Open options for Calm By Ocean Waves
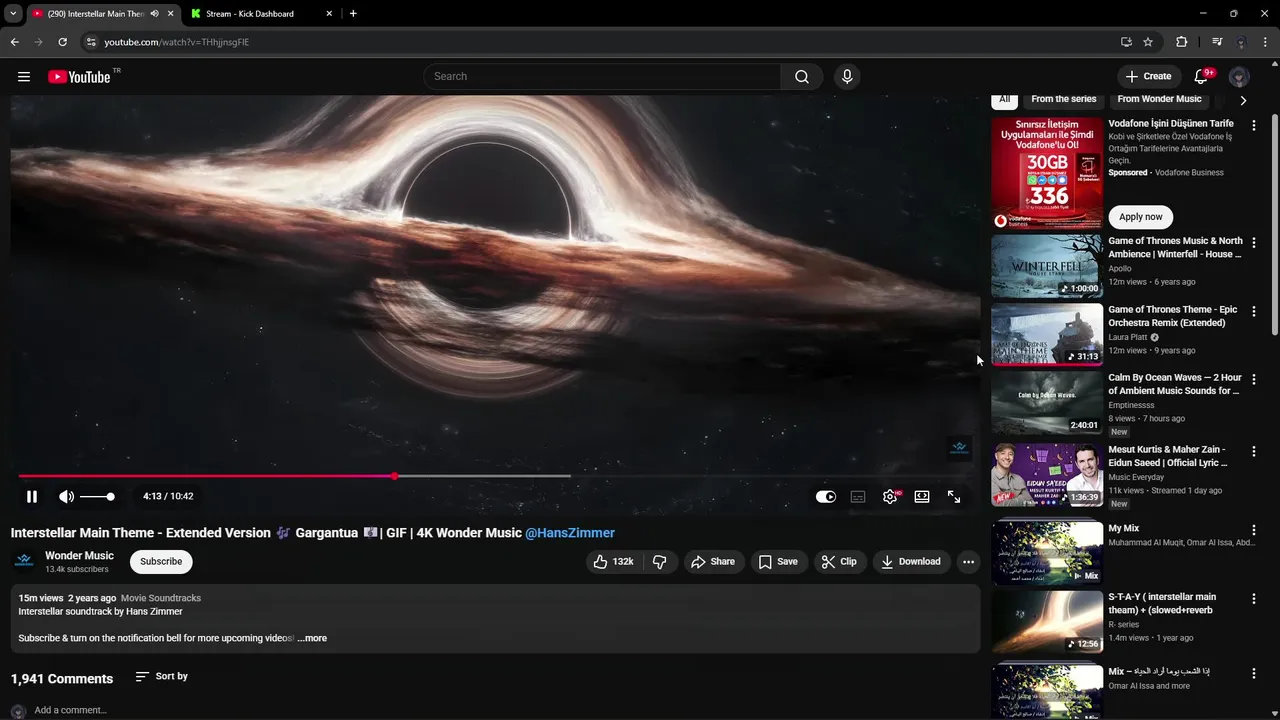1280x720 pixels. click(x=1254, y=380)
